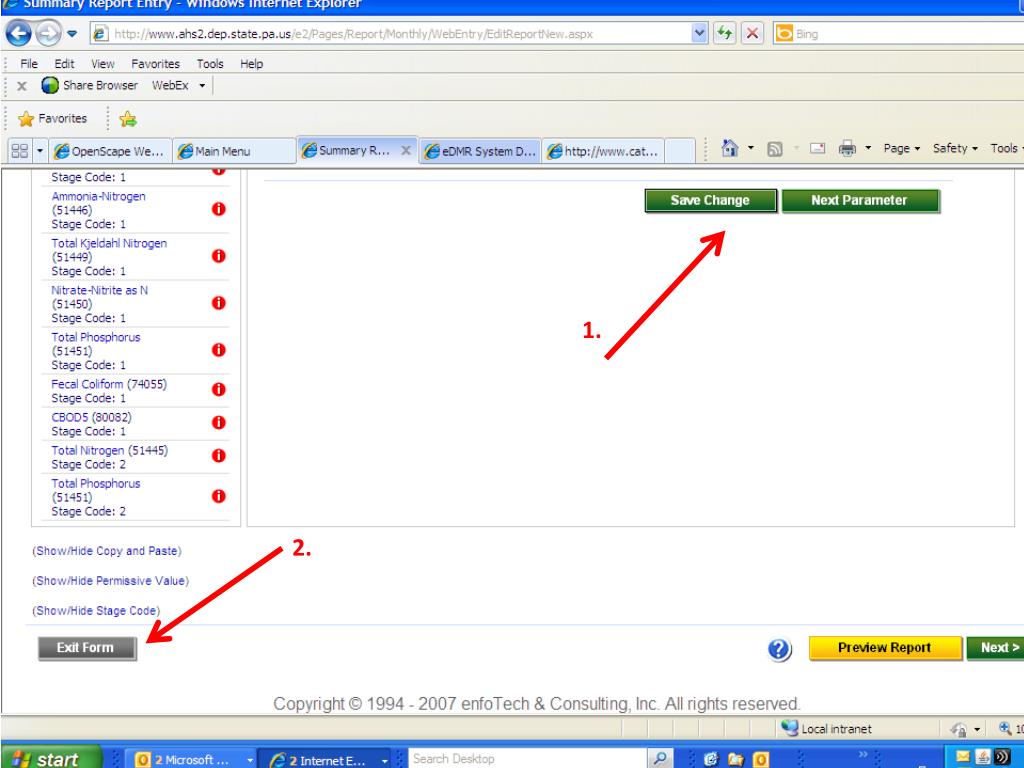The height and width of the screenshot is (768, 1024).
Task: Click the Search Desktop taskbar field
Action: point(528,759)
